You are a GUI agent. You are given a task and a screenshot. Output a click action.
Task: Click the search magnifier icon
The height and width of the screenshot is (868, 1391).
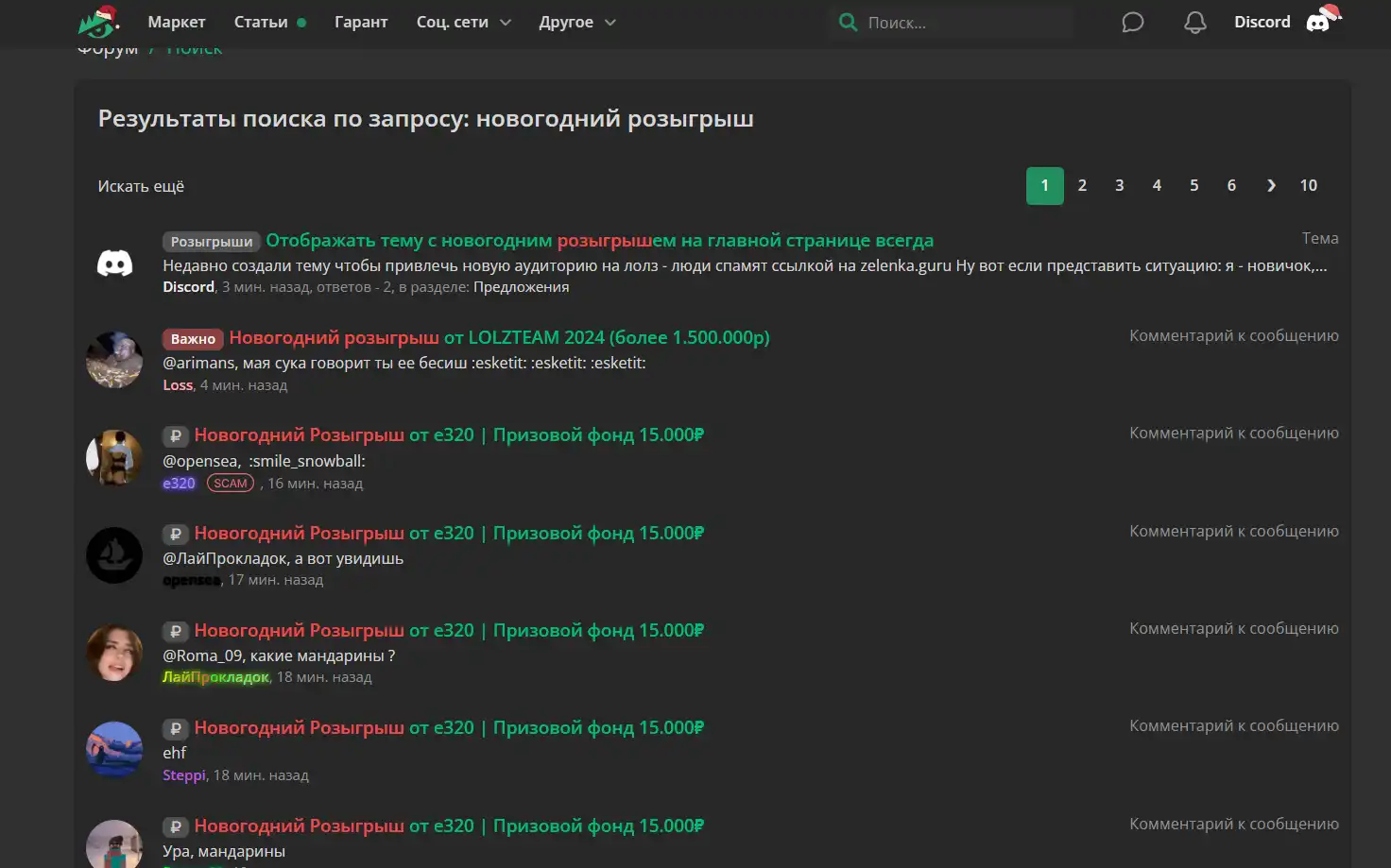[x=848, y=22]
